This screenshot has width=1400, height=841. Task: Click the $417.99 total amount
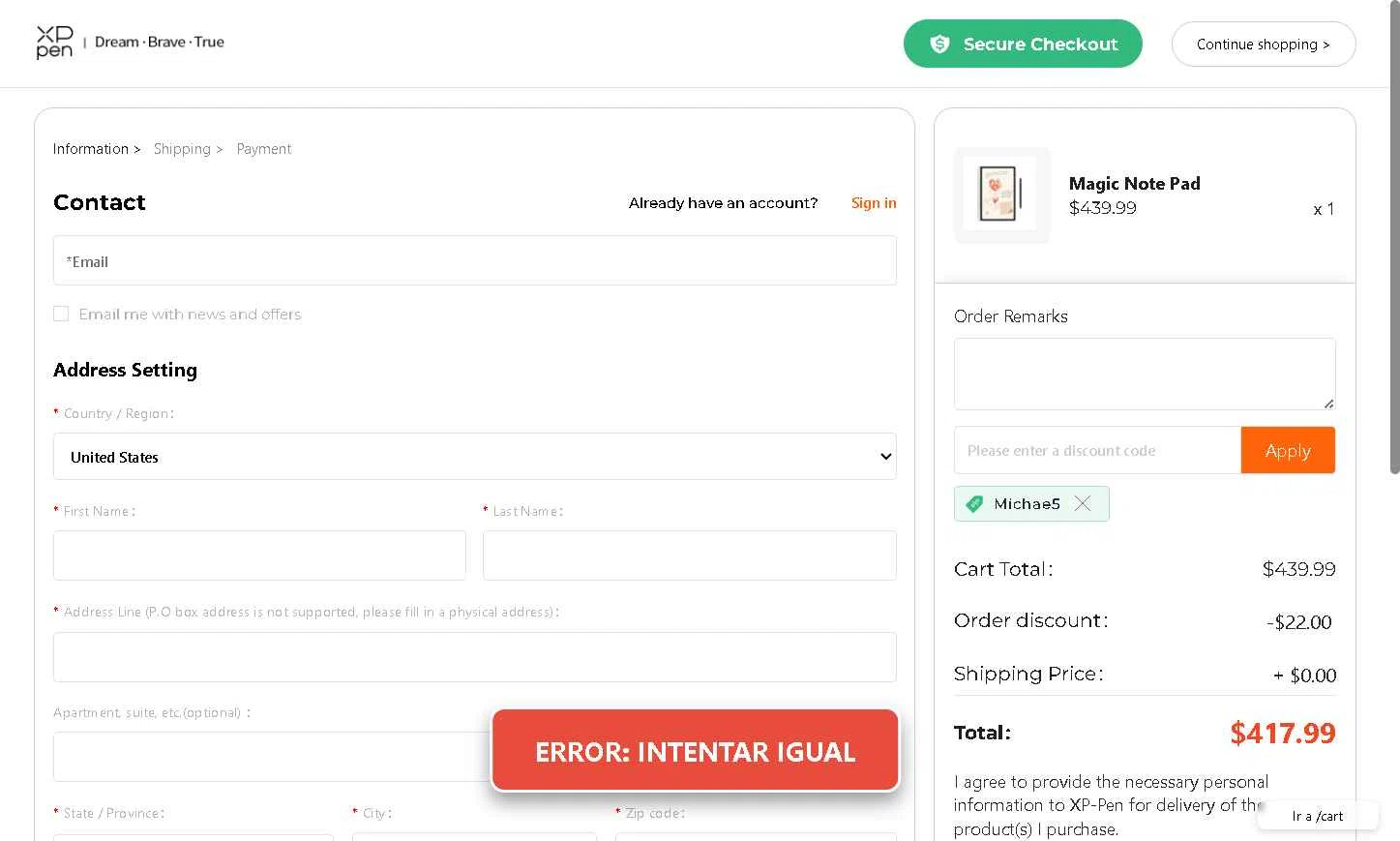point(1282,733)
